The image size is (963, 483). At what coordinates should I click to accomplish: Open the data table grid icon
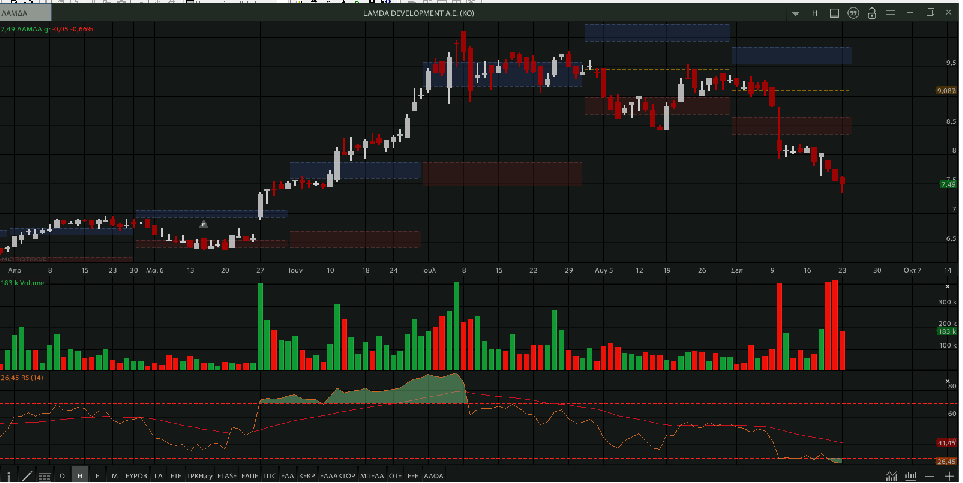pyautogui.click(x=45, y=476)
